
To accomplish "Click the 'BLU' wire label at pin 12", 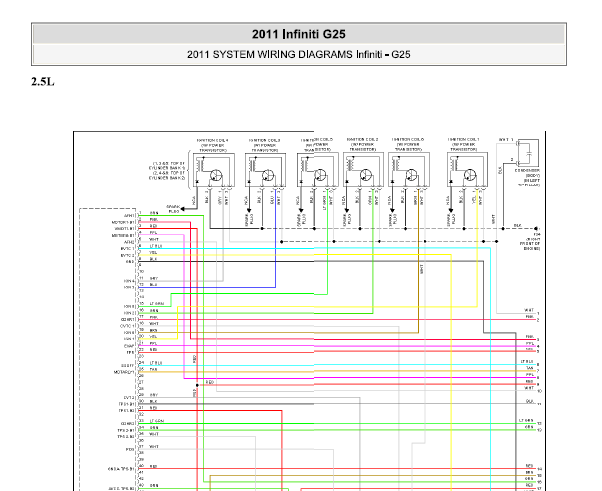I will click(x=153, y=285).
